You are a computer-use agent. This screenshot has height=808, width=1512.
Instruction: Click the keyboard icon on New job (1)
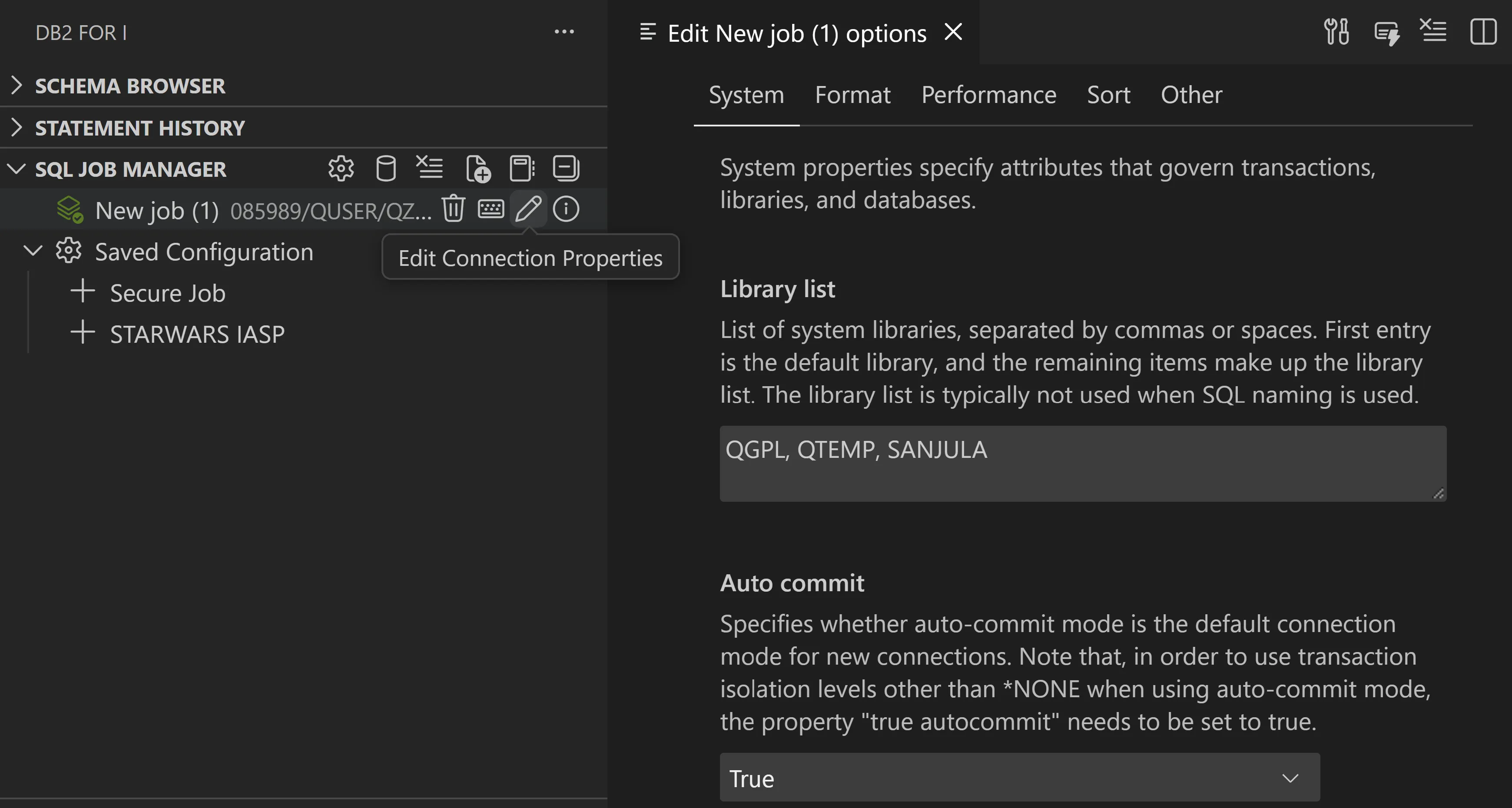coord(491,209)
